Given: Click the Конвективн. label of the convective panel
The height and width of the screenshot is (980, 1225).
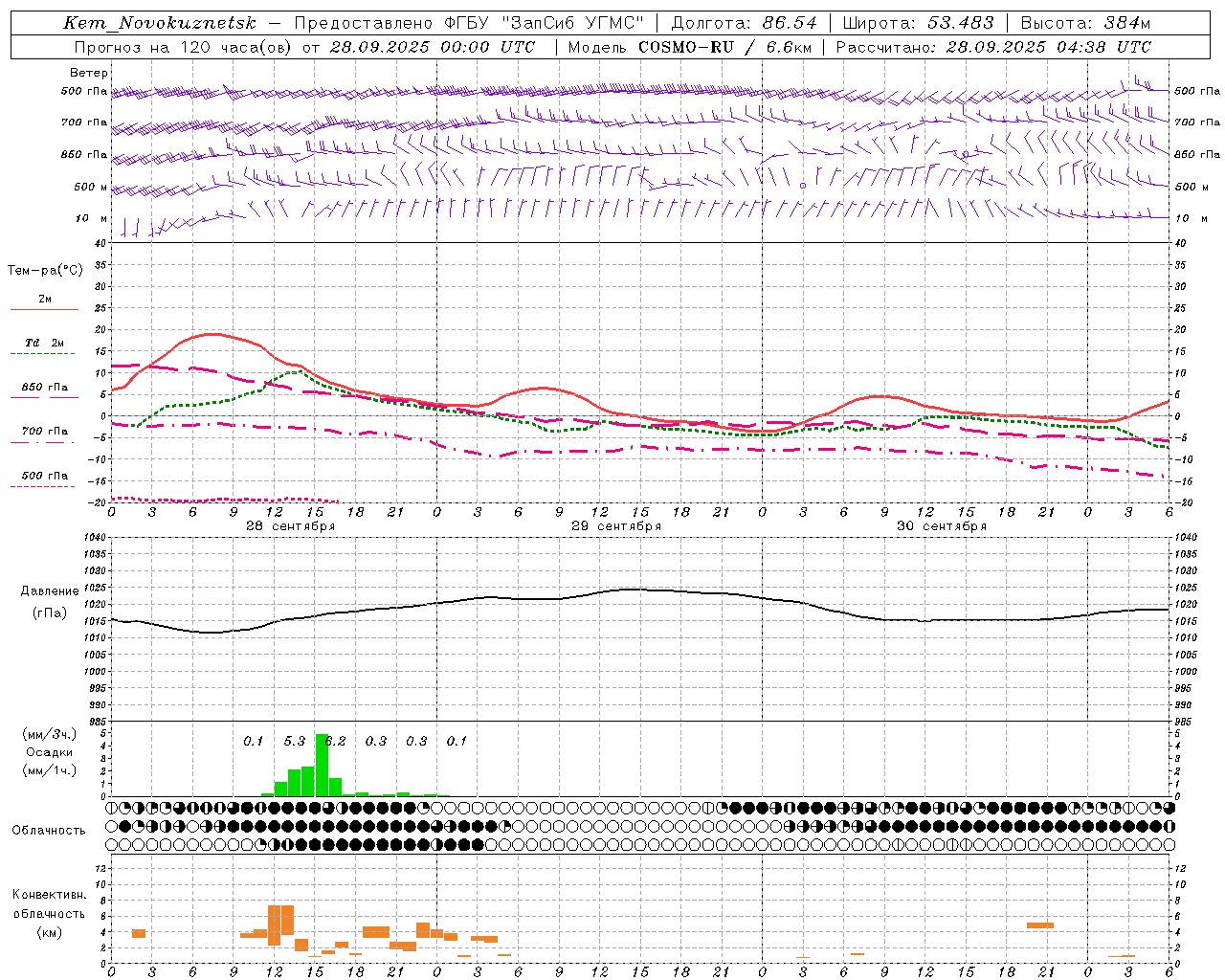Looking at the screenshot, I should (x=49, y=895).
